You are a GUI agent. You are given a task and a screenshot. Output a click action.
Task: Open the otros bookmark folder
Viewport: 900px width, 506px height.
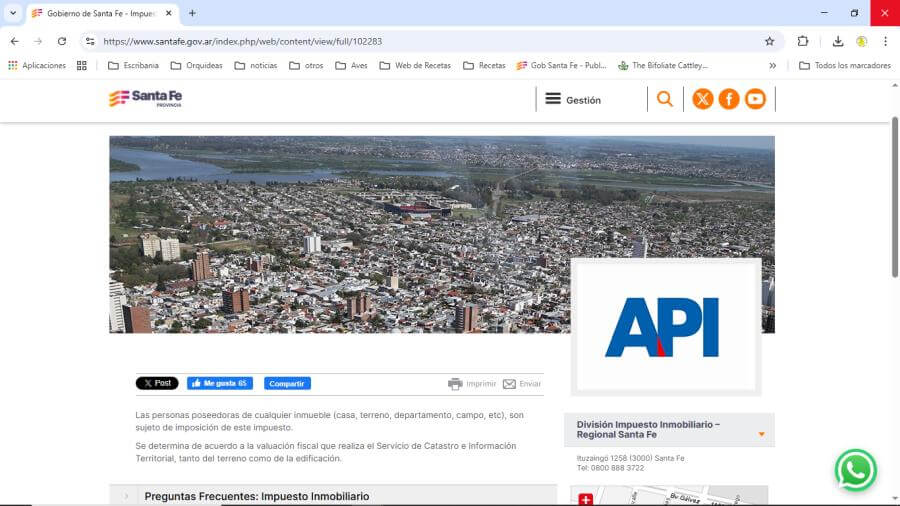coord(306,65)
